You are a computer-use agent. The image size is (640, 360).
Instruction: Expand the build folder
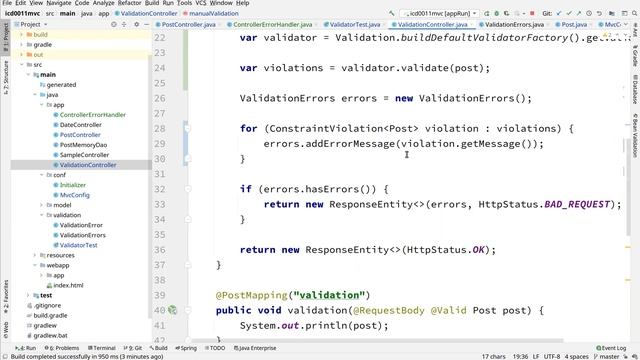click(x=22, y=35)
